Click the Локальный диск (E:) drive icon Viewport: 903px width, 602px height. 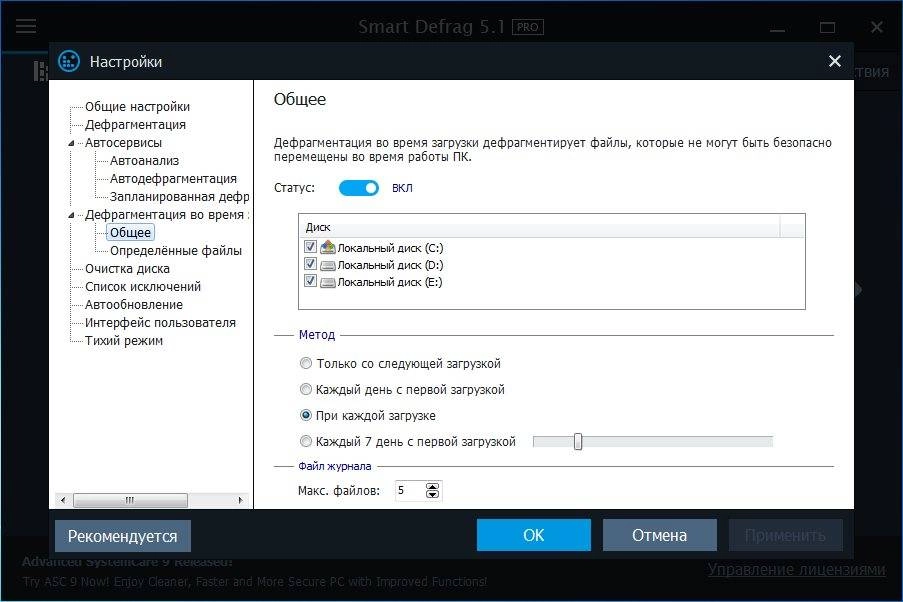pyautogui.click(x=328, y=282)
